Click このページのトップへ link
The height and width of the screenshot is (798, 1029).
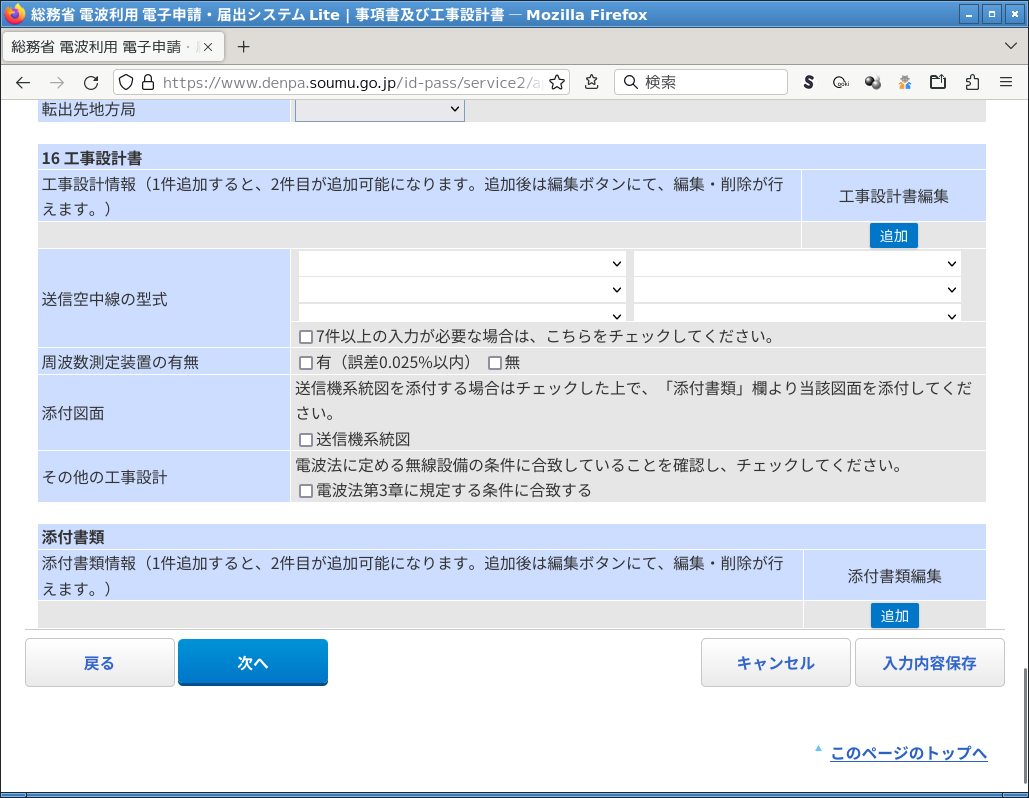click(x=908, y=753)
